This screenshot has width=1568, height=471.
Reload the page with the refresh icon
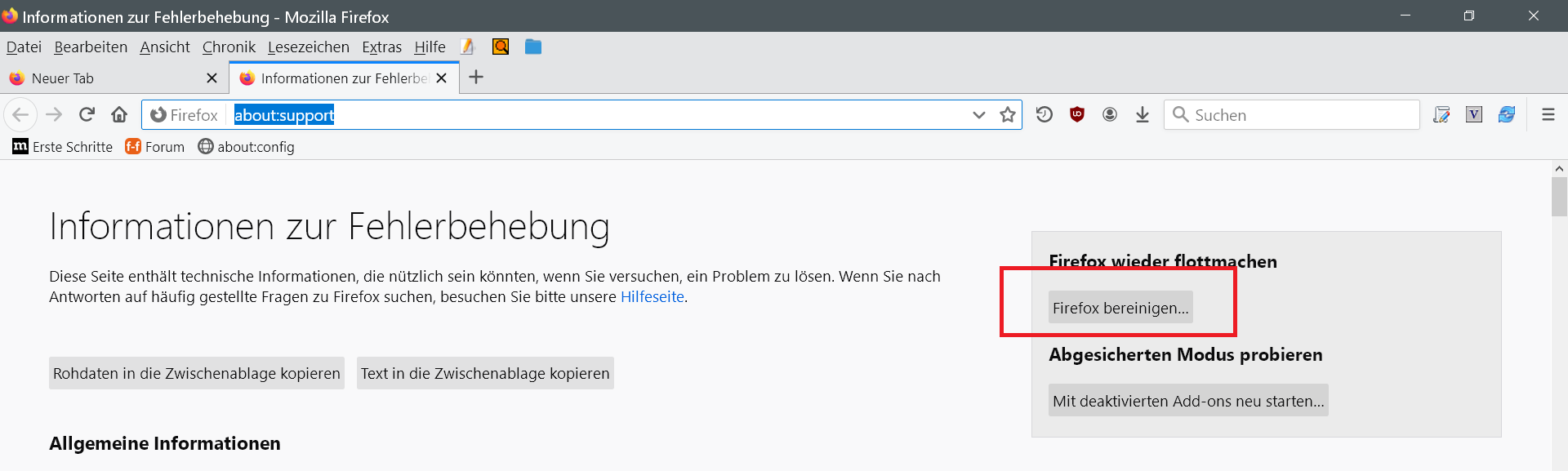[87, 114]
